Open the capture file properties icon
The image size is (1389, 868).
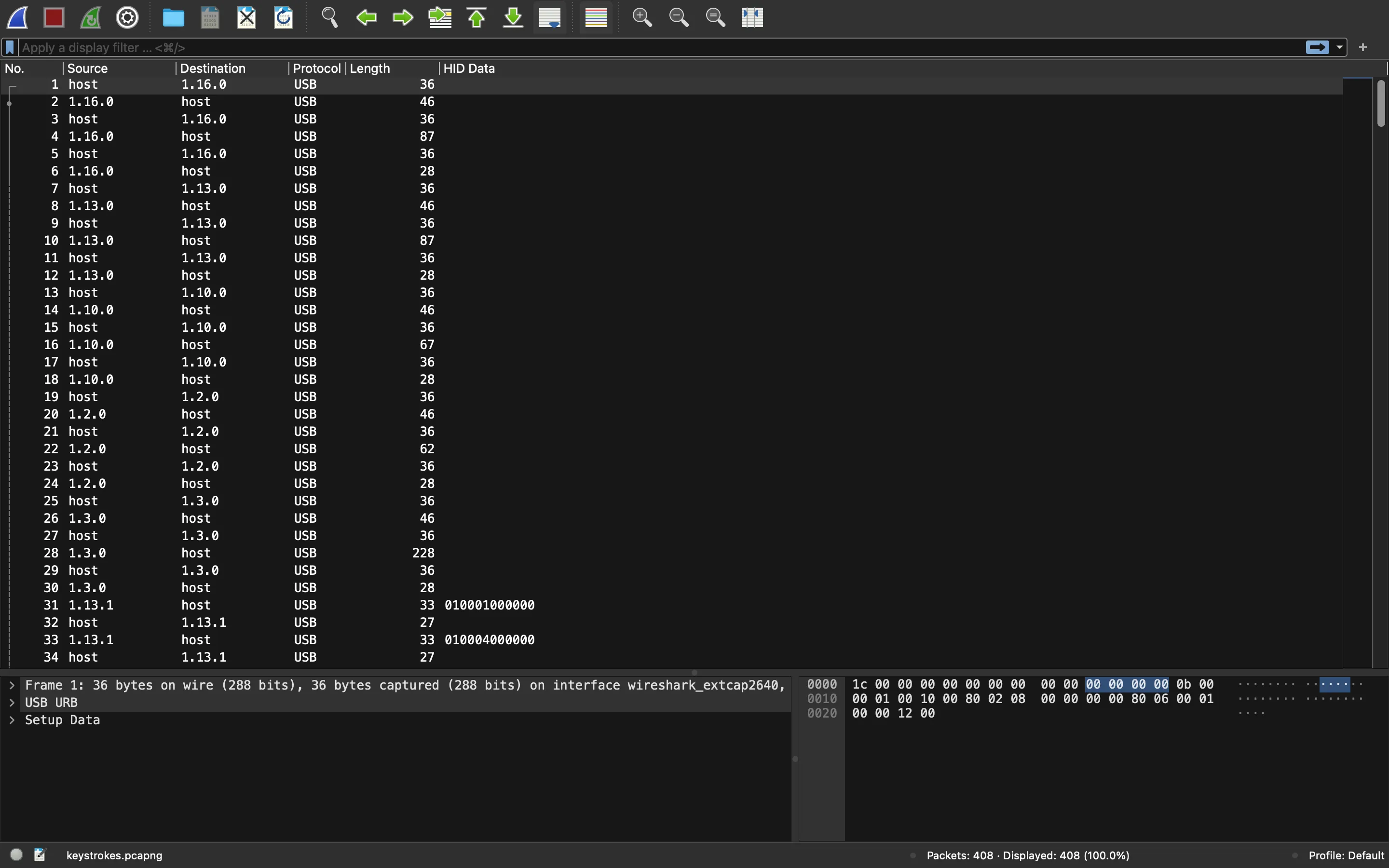[x=40, y=855]
